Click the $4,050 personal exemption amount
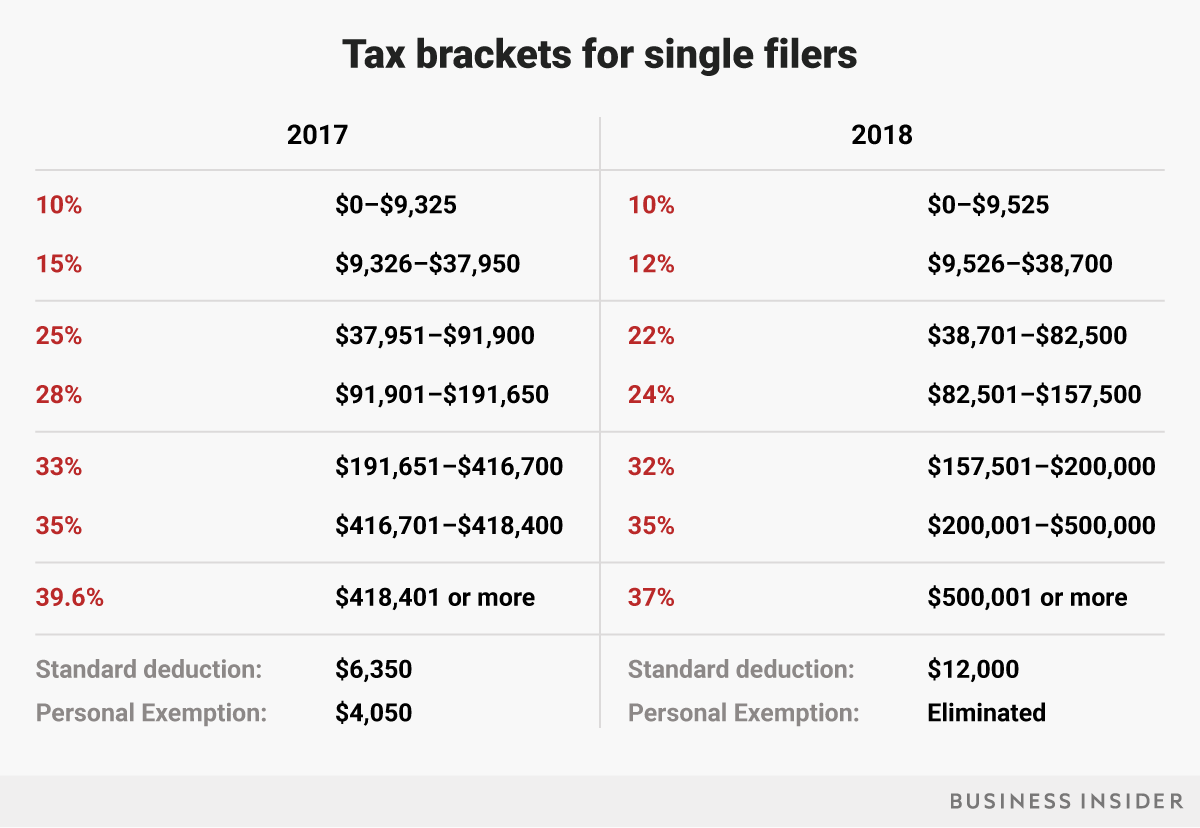Viewport: 1200px width, 828px height. click(373, 713)
